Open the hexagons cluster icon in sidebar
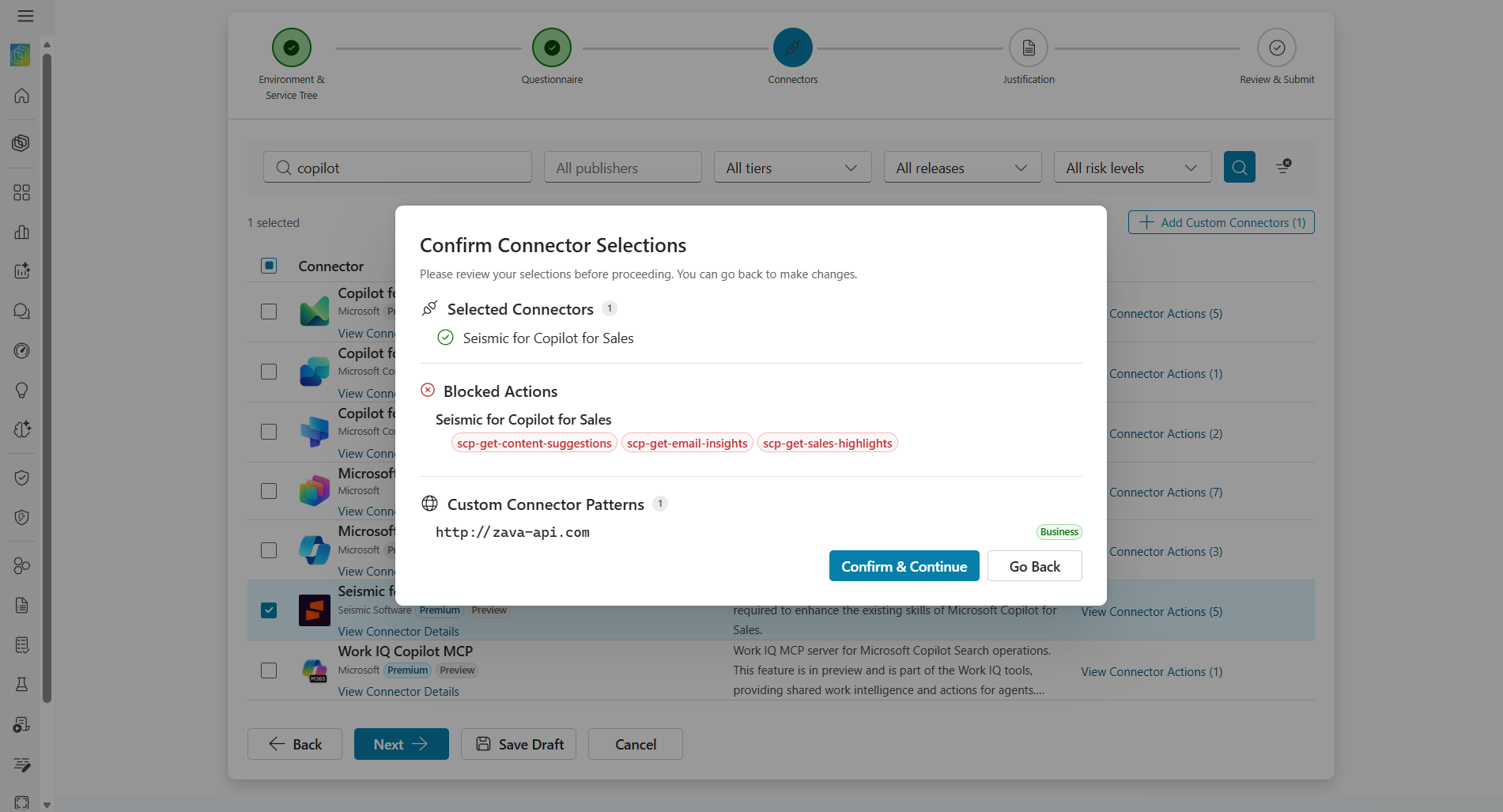 [22, 565]
